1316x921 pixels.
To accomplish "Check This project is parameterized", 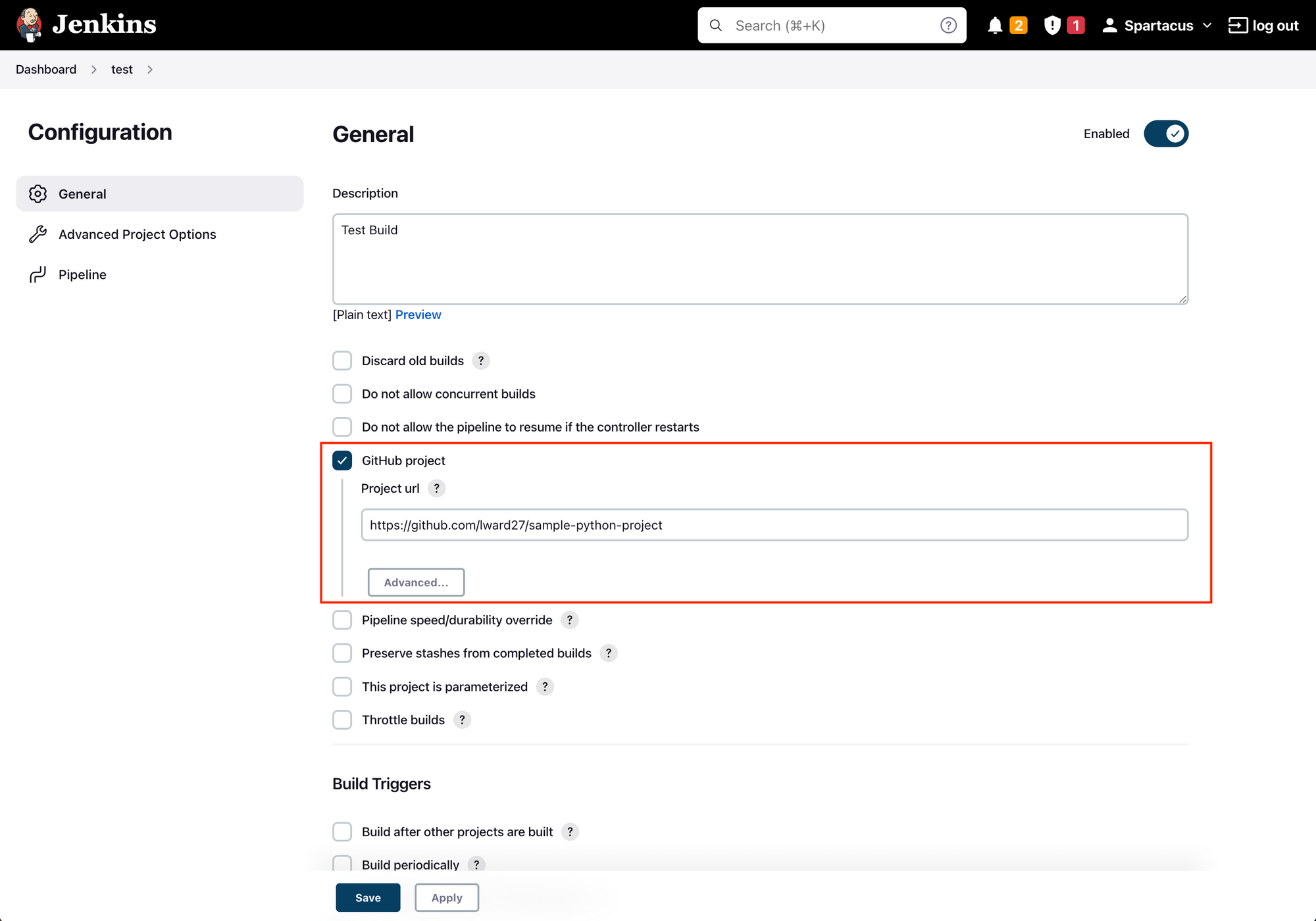I will point(342,687).
